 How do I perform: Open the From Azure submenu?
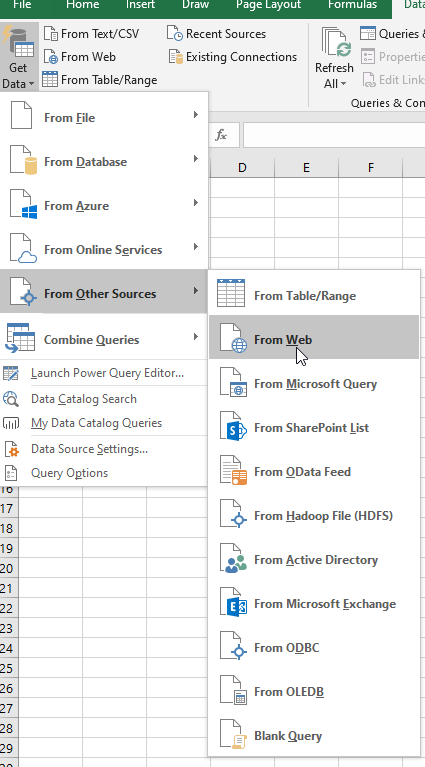[x=104, y=203]
